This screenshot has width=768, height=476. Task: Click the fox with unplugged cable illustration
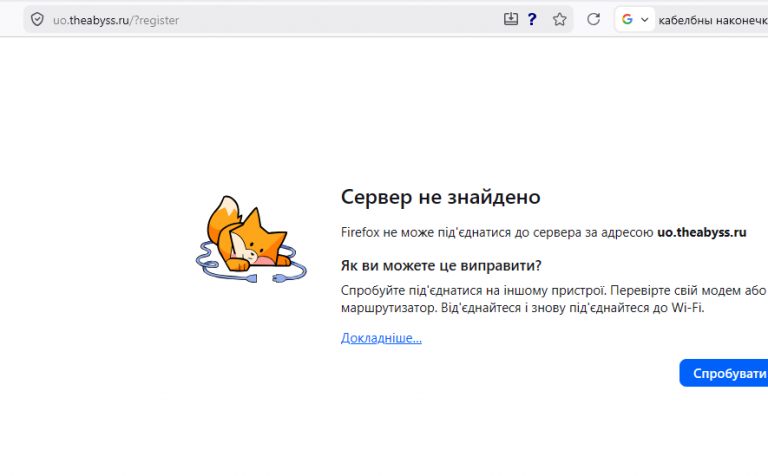[x=251, y=239]
